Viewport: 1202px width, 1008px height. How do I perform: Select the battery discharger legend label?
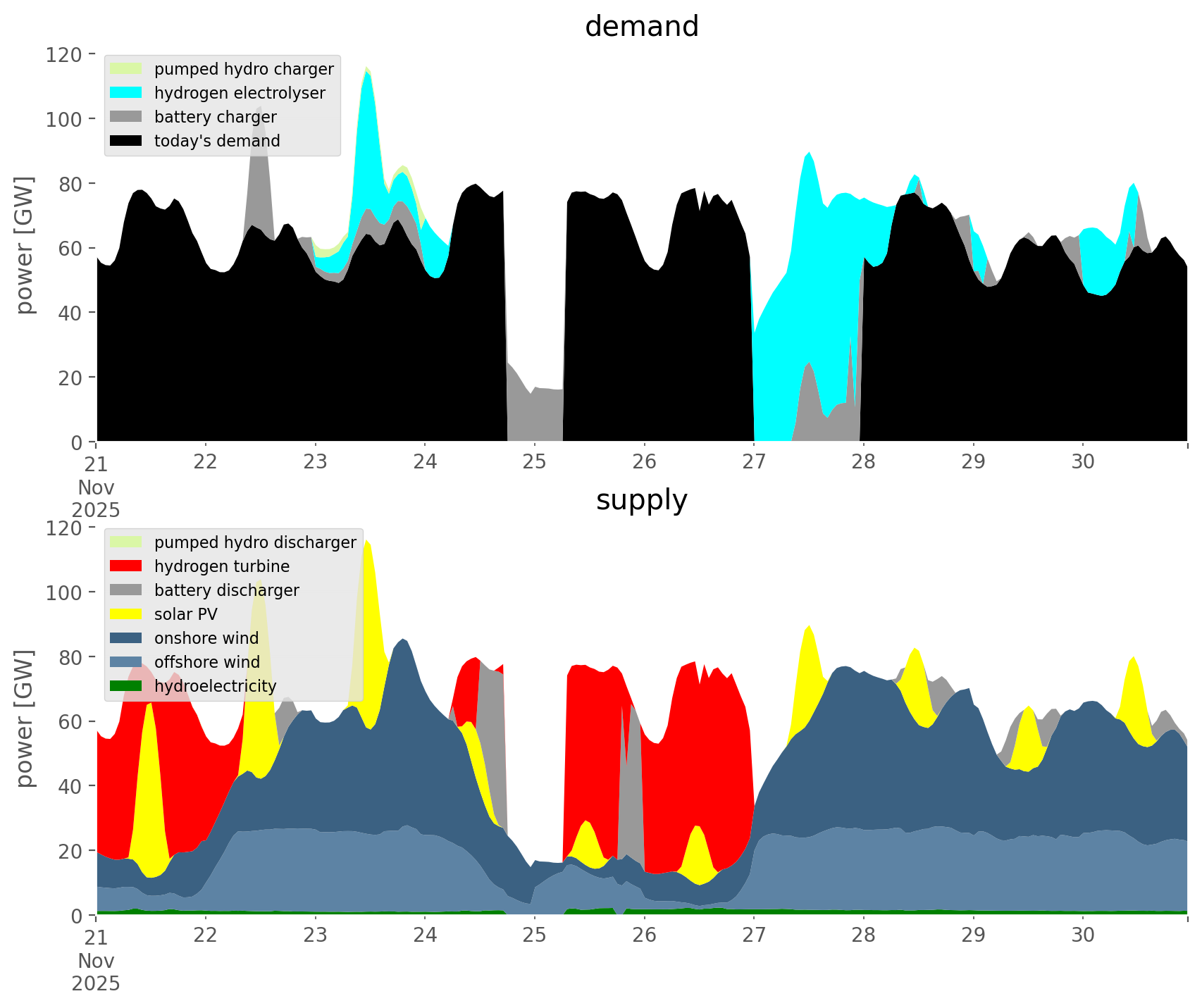[x=226, y=590]
